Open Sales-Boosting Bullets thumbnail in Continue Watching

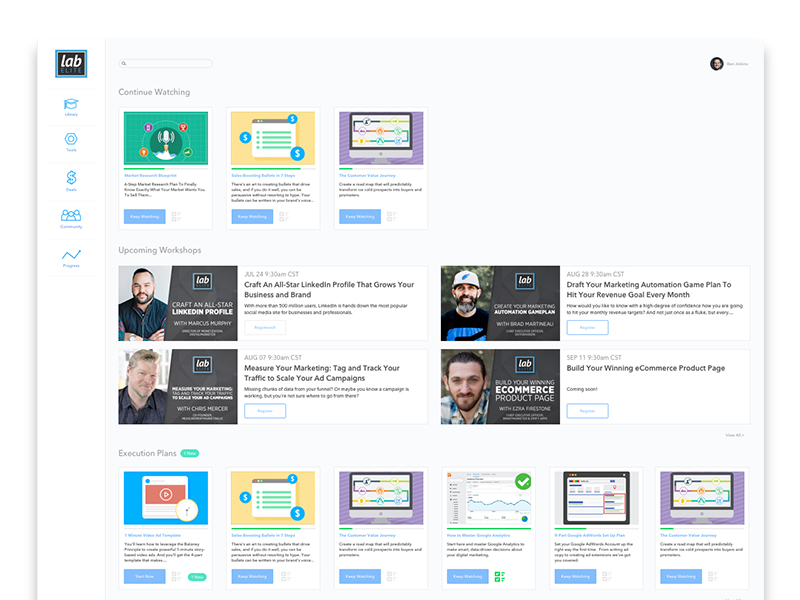pyautogui.click(x=273, y=138)
